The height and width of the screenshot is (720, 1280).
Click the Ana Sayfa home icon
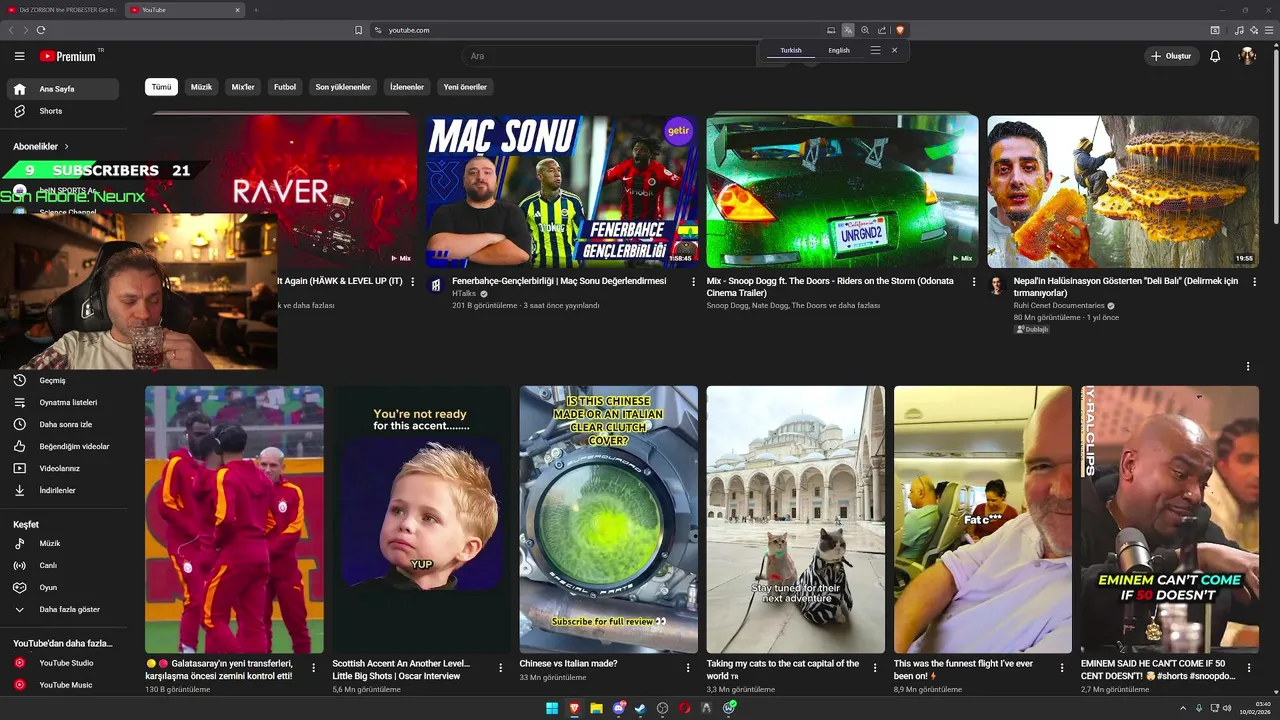pos(19,89)
